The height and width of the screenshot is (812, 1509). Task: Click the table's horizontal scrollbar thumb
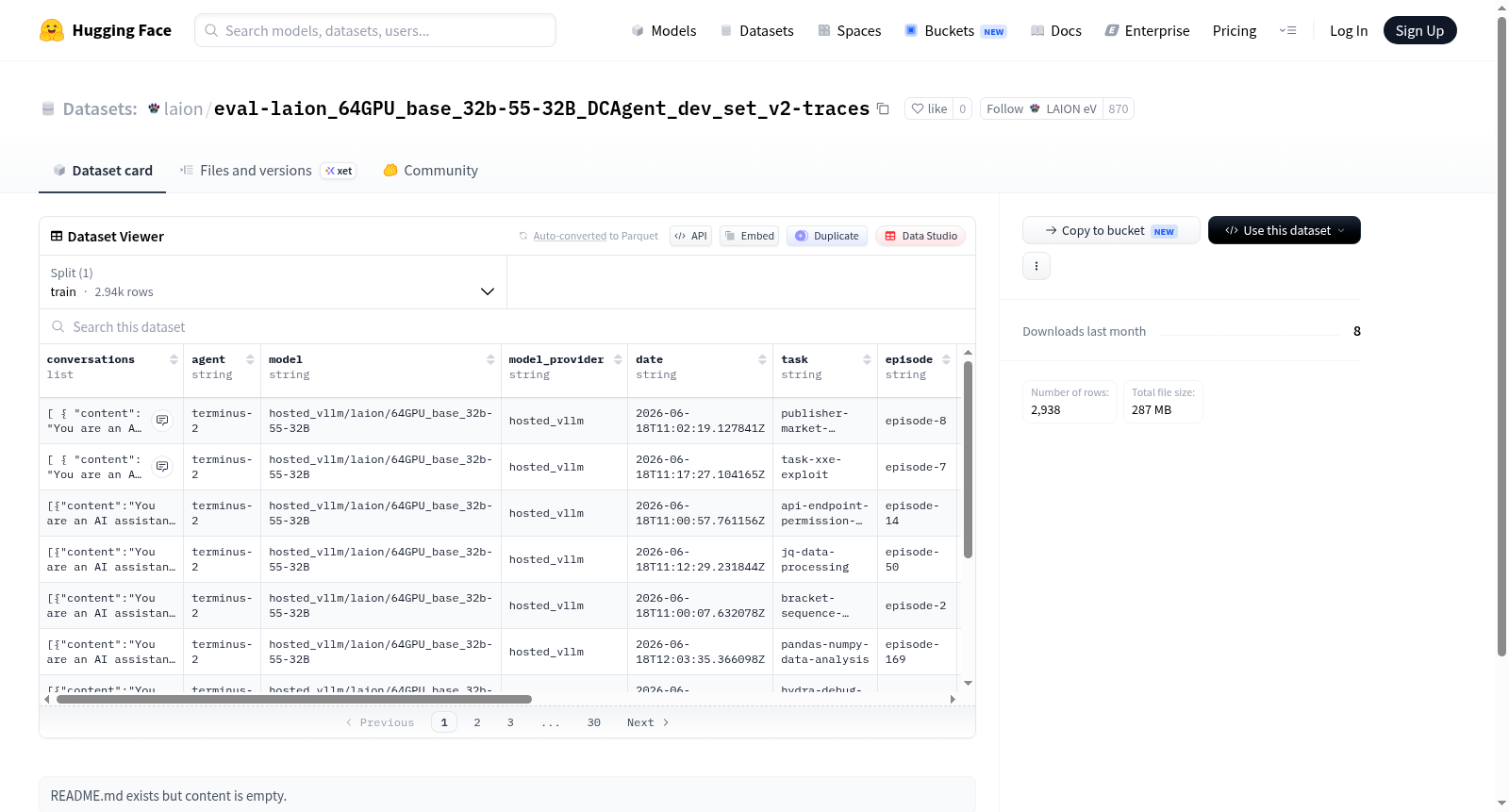[x=294, y=699]
